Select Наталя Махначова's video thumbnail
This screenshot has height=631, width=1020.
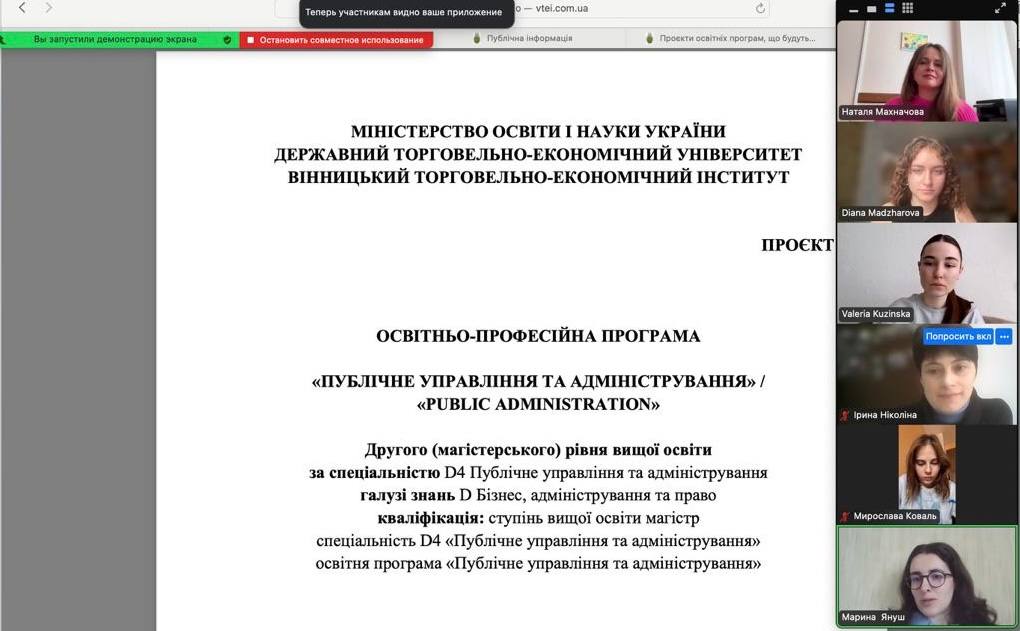click(926, 70)
